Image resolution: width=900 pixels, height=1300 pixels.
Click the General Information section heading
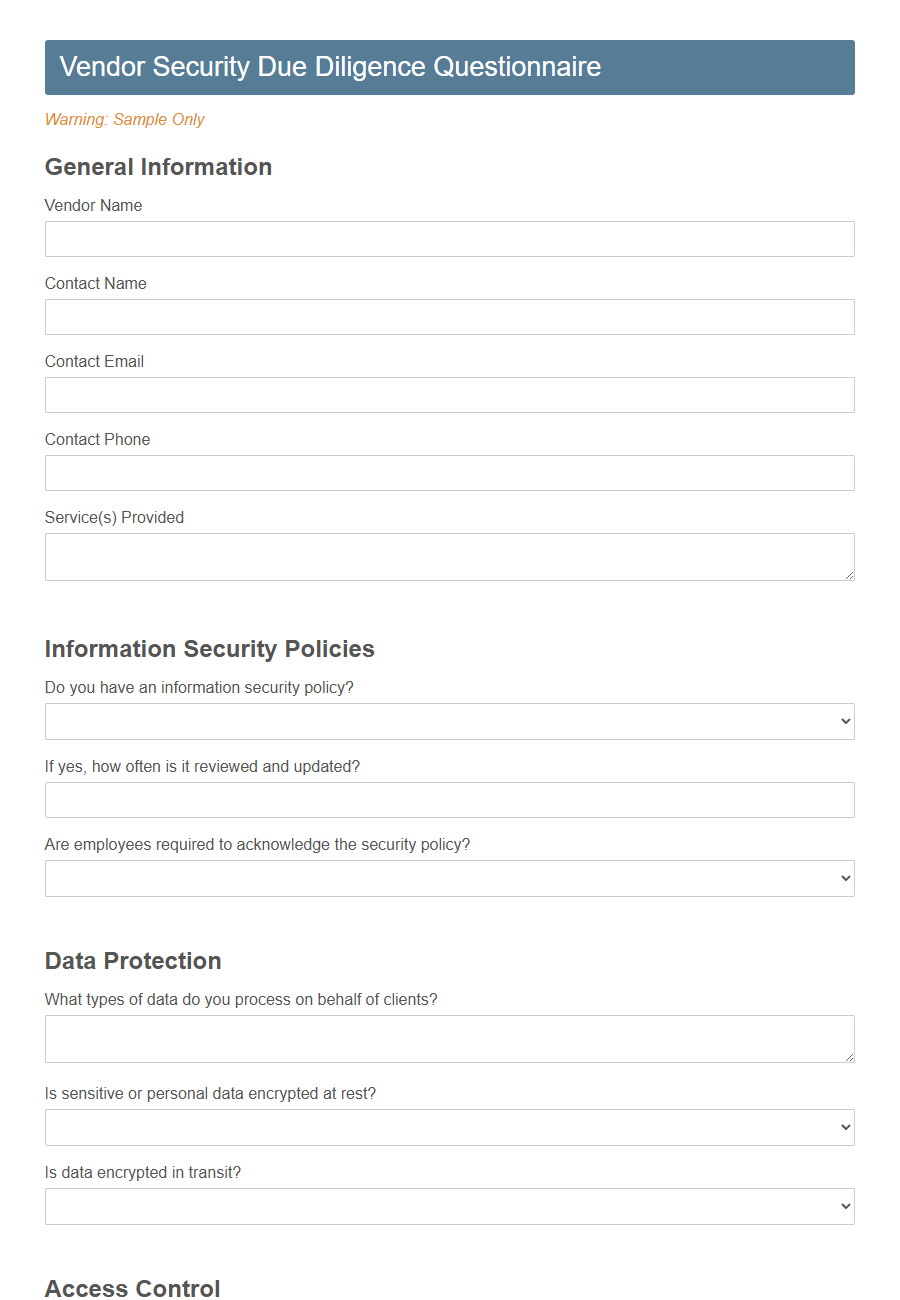click(x=158, y=167)
